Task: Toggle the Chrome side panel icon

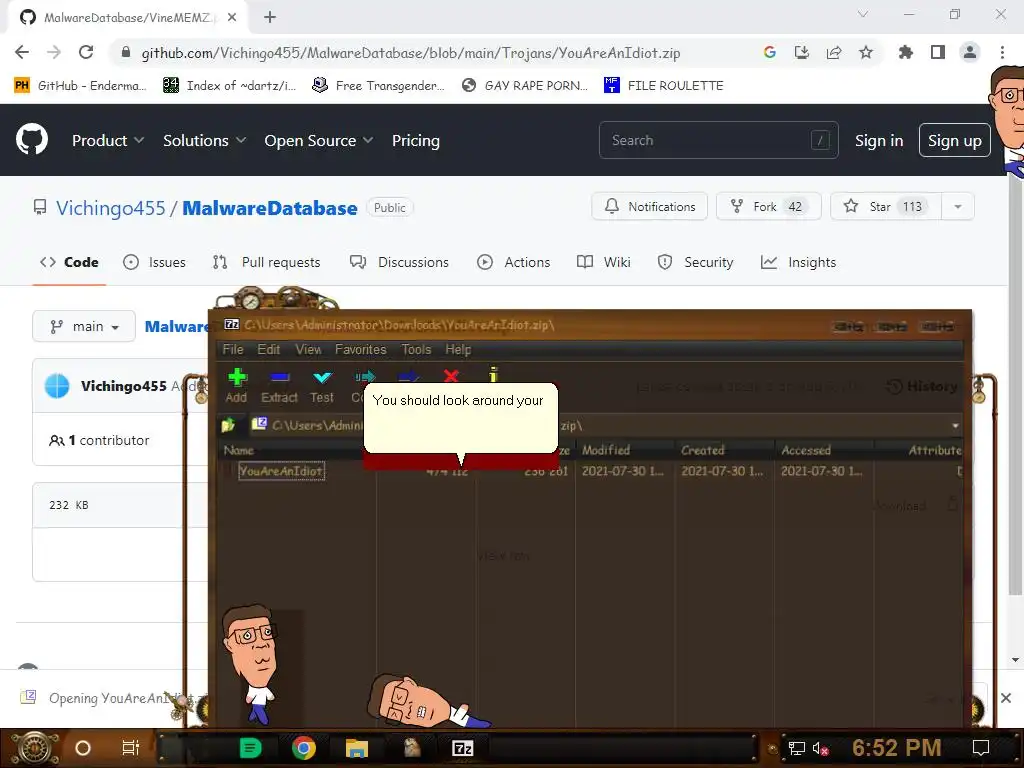Action: (938, 52)
